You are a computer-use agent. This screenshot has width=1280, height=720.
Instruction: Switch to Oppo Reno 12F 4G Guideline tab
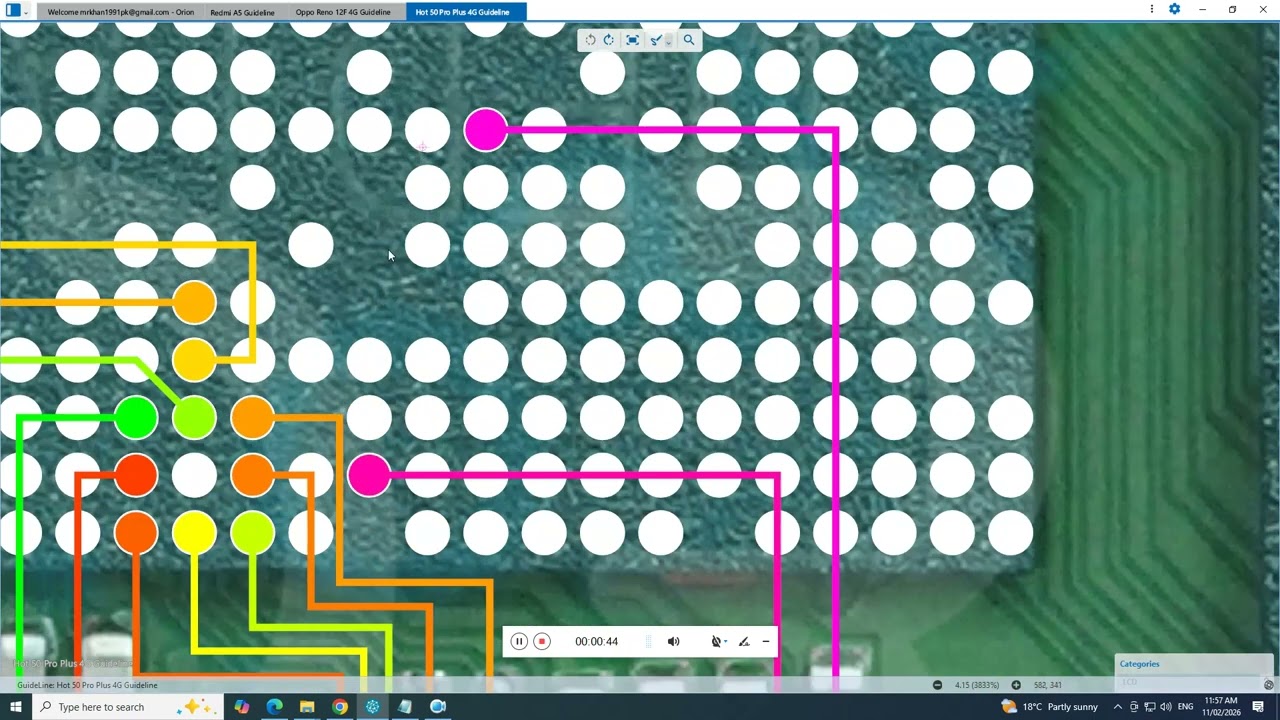tap(343, 12)
